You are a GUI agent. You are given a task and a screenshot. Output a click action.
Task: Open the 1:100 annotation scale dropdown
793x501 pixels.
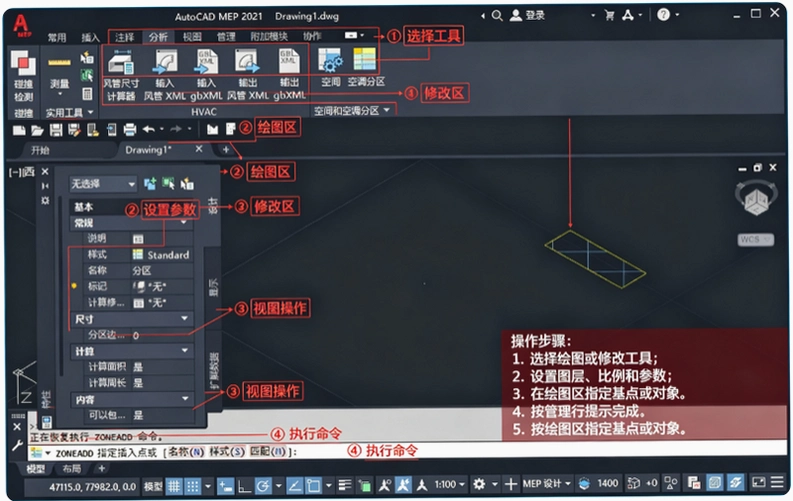[450, 484]
